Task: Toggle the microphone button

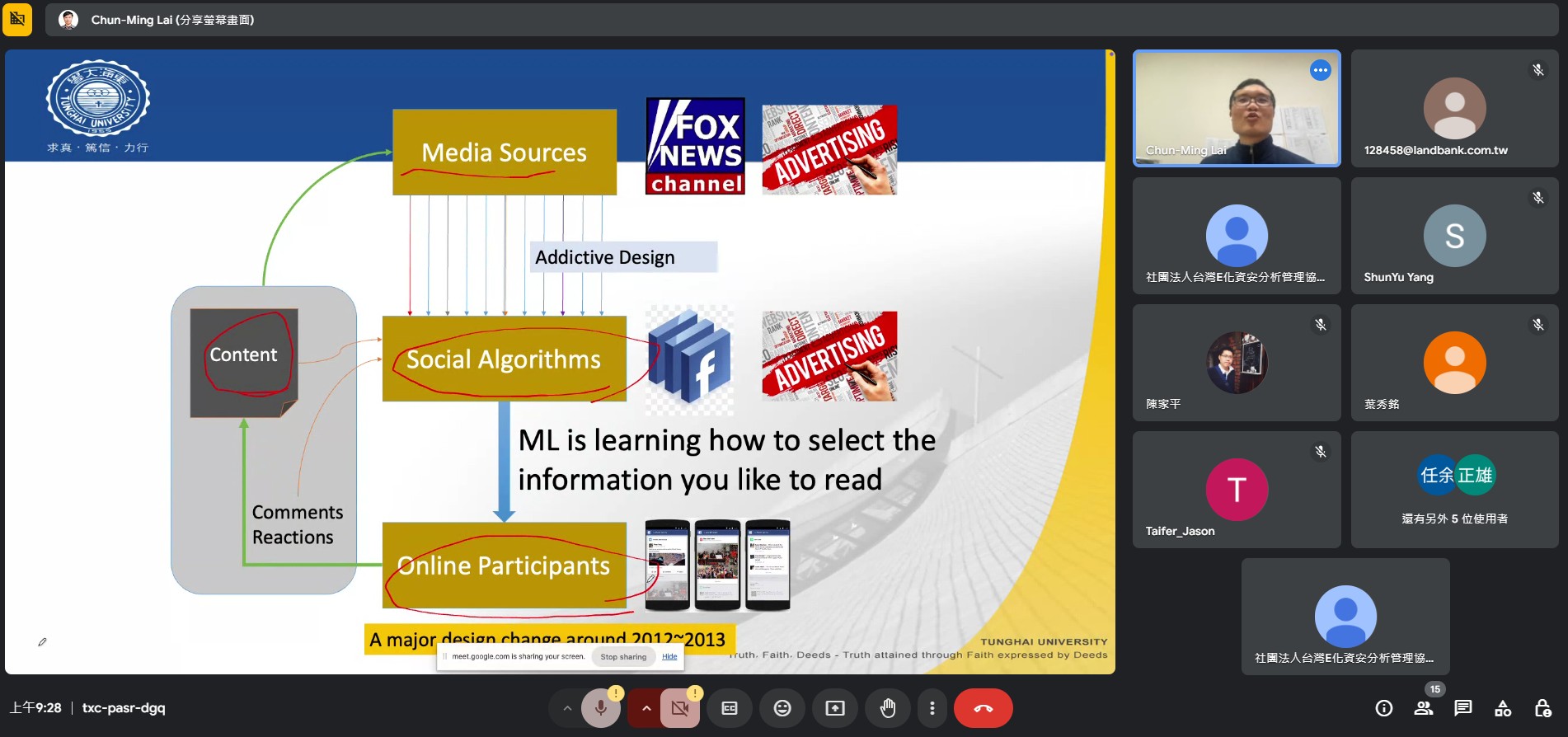Action: (x=600, y=708)
